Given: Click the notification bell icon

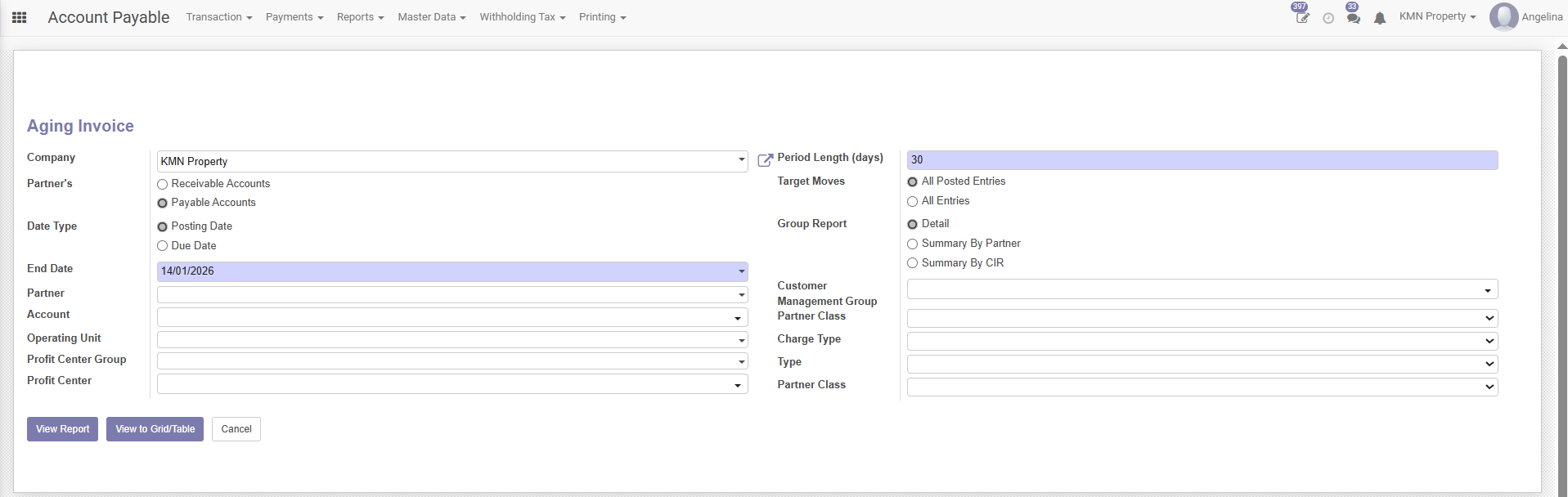Looking at the screenshot, I should click(1380, 18).
